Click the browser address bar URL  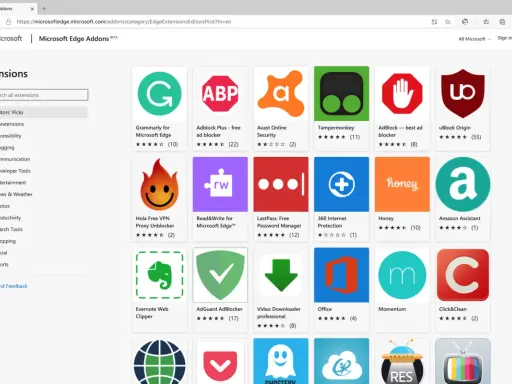tap(124, 22)
